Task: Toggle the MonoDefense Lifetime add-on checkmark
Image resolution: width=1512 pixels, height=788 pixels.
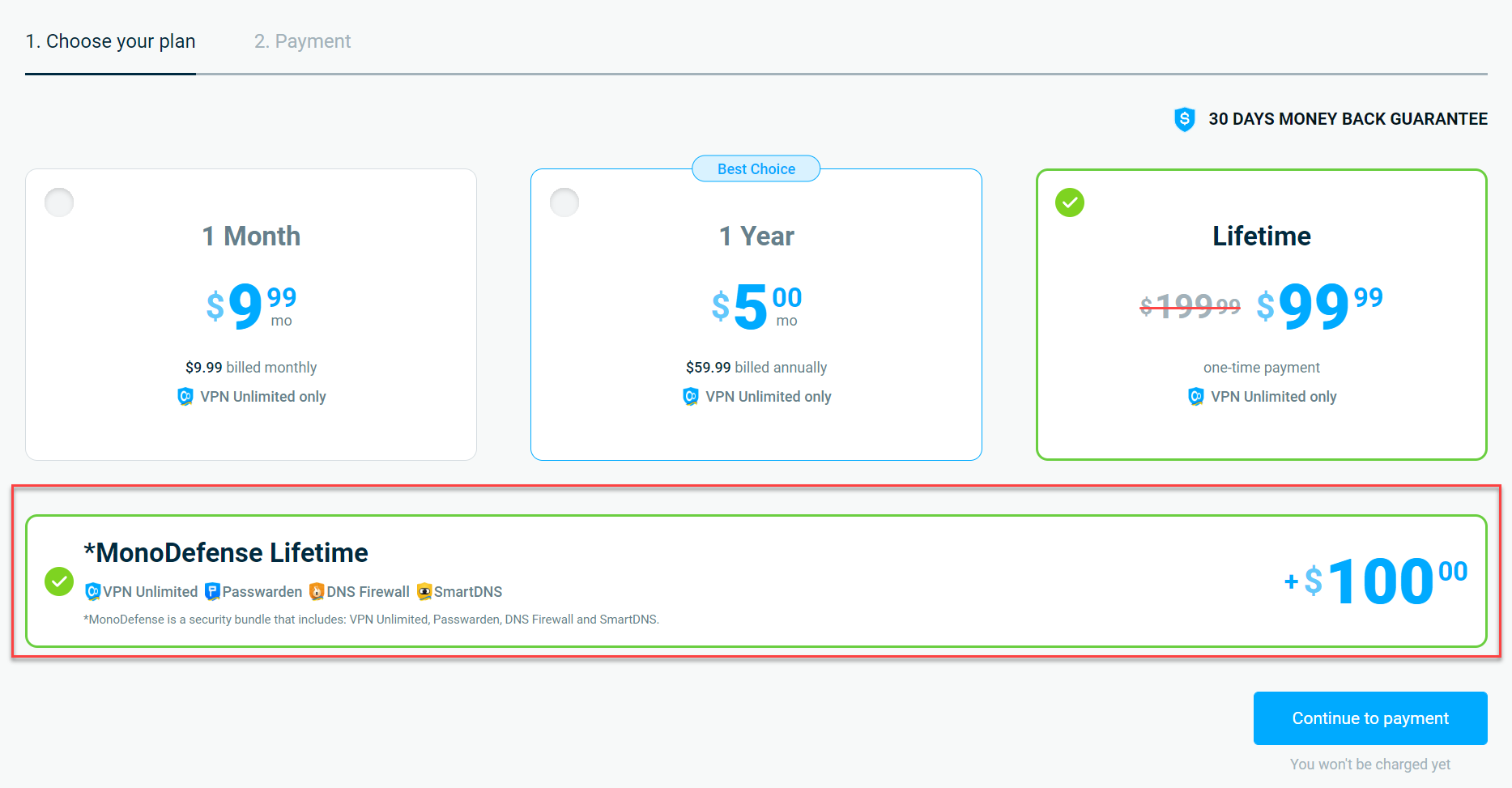Action: [59, 581]
